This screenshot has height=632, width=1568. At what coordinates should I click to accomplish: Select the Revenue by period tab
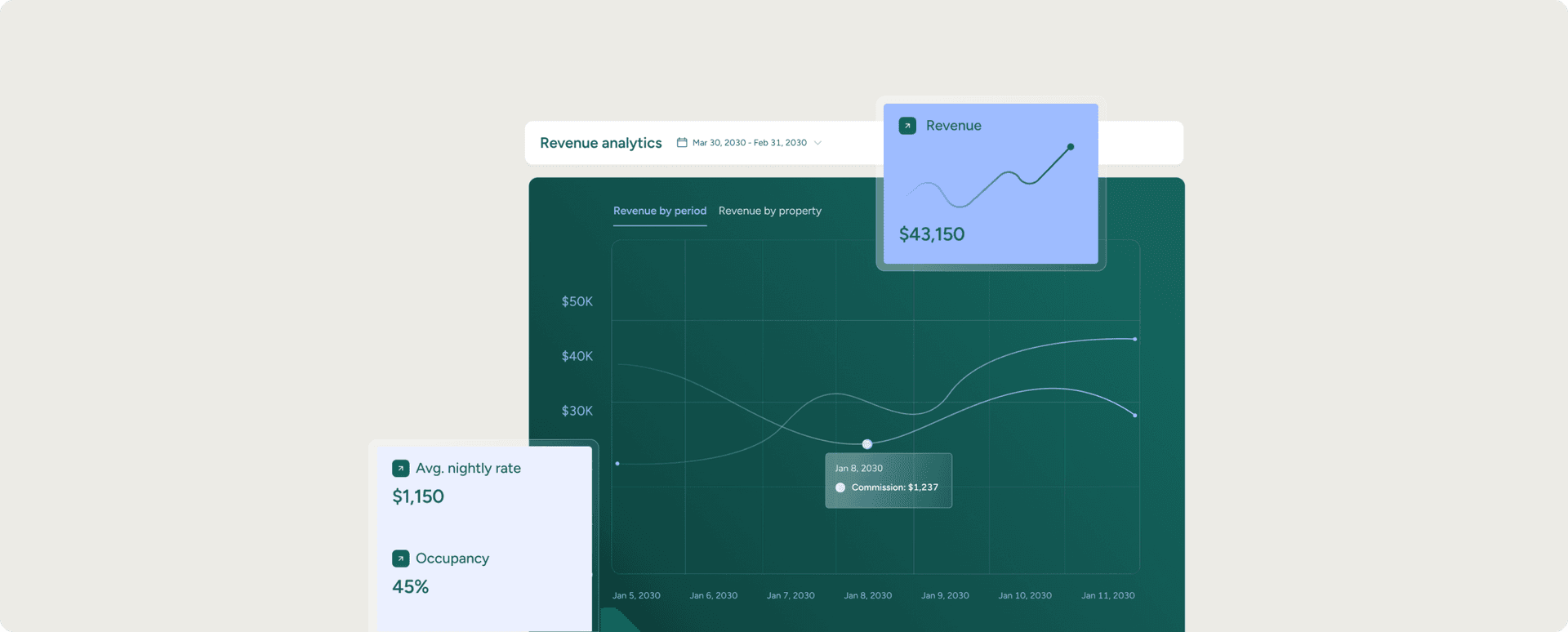660,211
